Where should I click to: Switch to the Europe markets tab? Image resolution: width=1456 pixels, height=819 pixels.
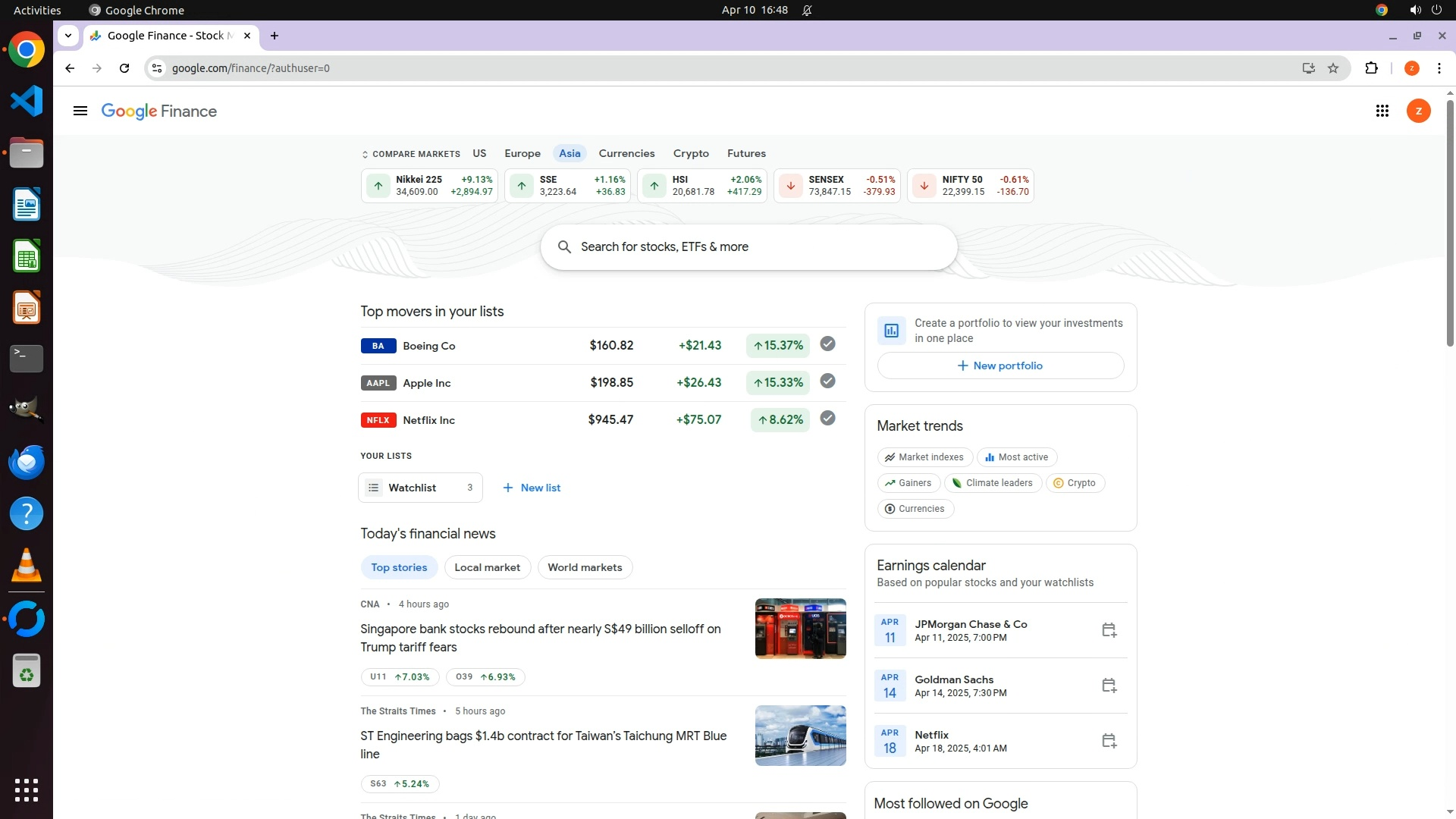tap(522, 153)
